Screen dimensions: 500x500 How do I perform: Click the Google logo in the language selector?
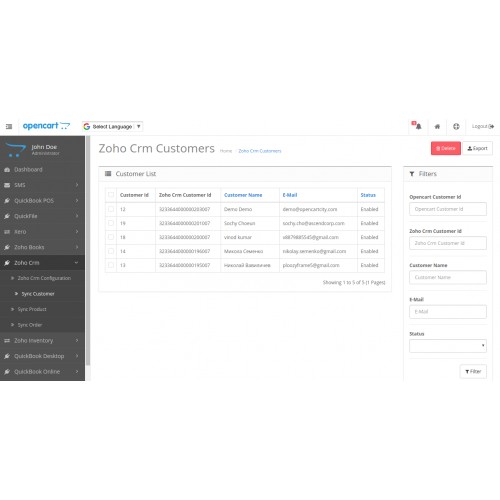[87, 127]
